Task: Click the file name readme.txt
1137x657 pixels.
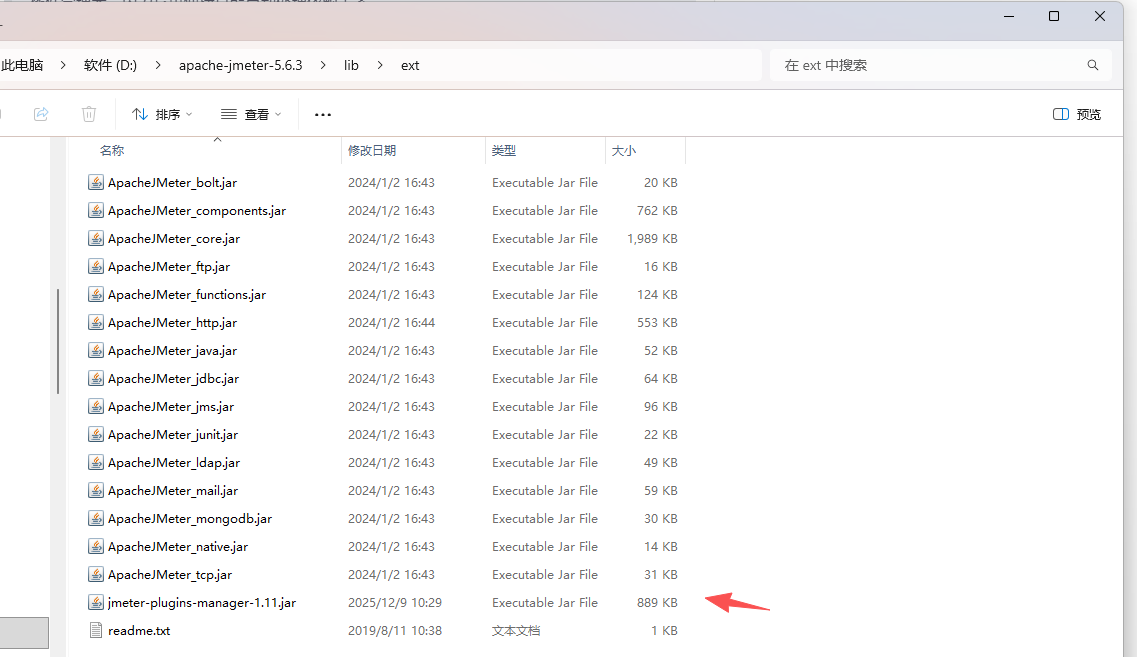Action: (x=139, y=631)
